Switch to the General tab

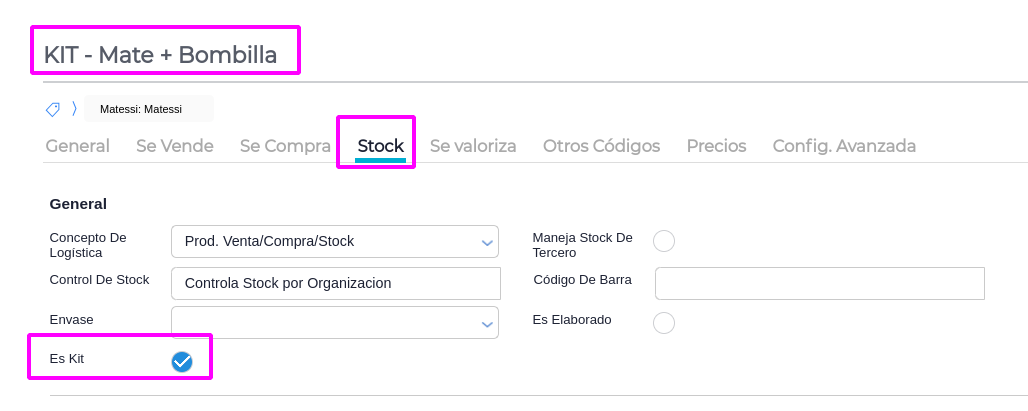click(77, 146)
